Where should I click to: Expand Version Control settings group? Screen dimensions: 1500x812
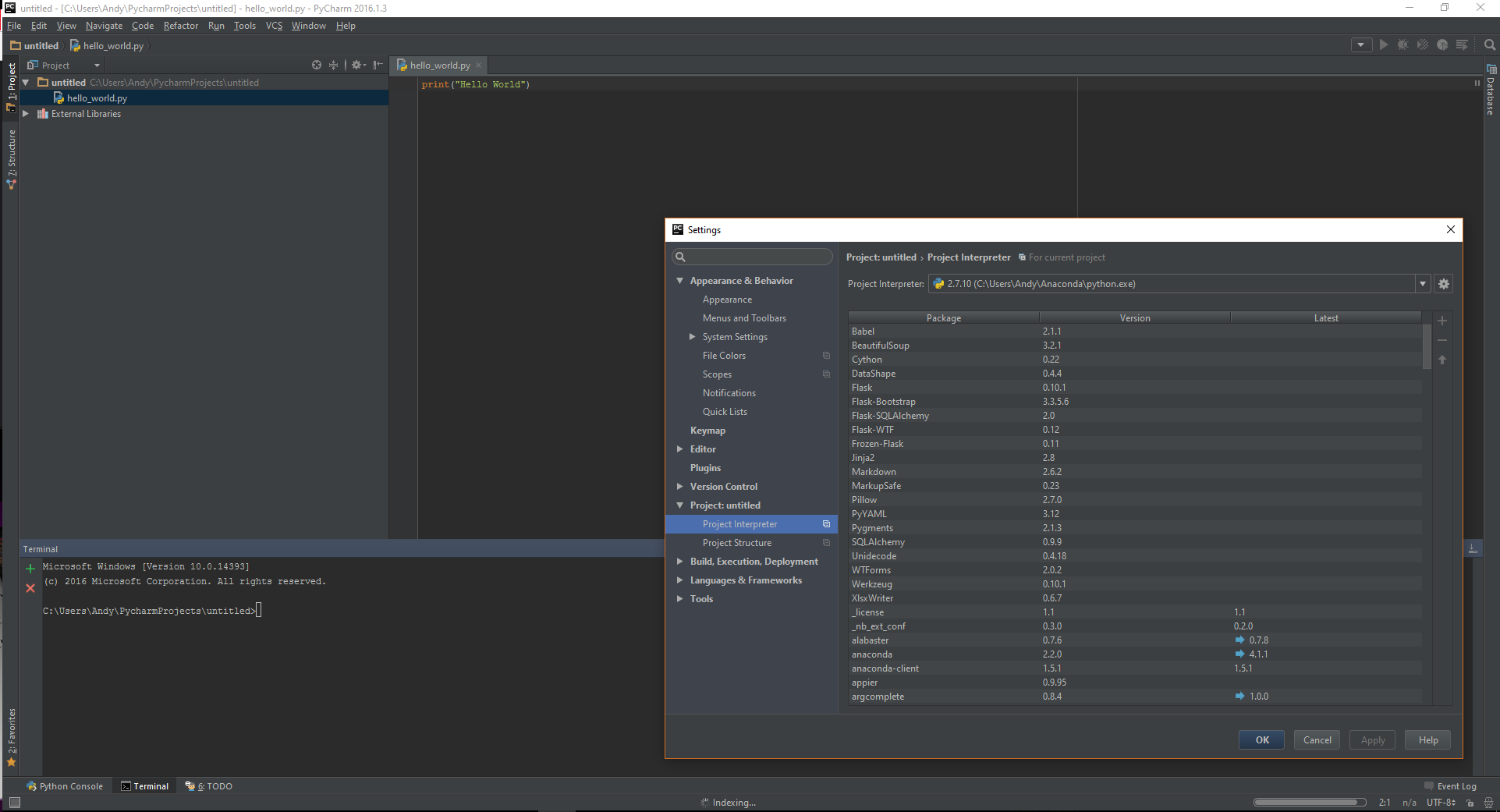[x=680, y=487]
